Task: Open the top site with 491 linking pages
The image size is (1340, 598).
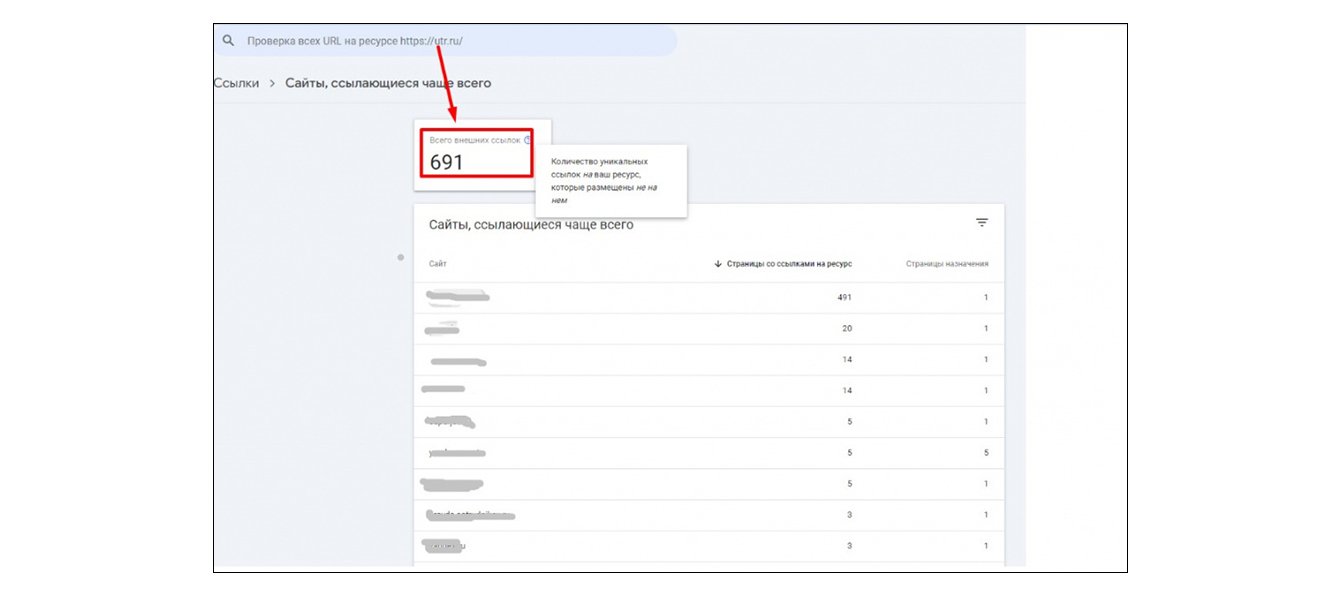Action: [x=457, y=296]
